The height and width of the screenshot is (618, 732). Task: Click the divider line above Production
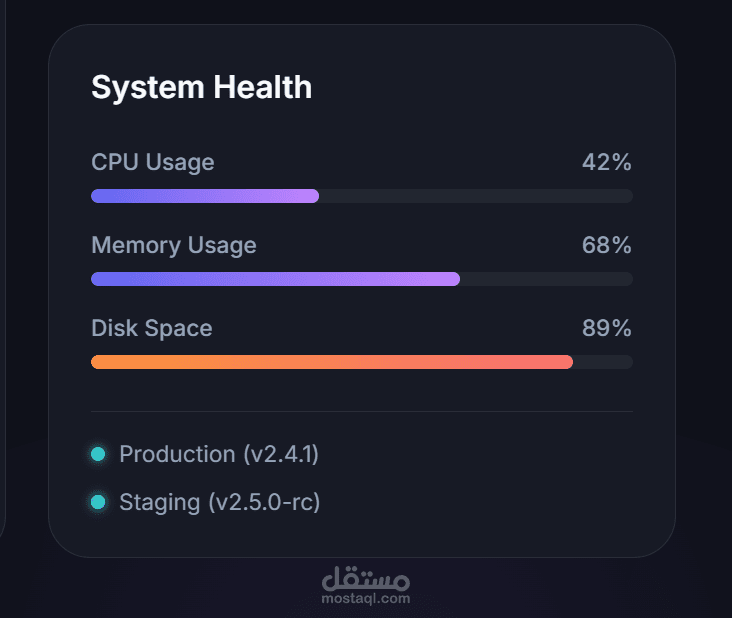[362, 411]
